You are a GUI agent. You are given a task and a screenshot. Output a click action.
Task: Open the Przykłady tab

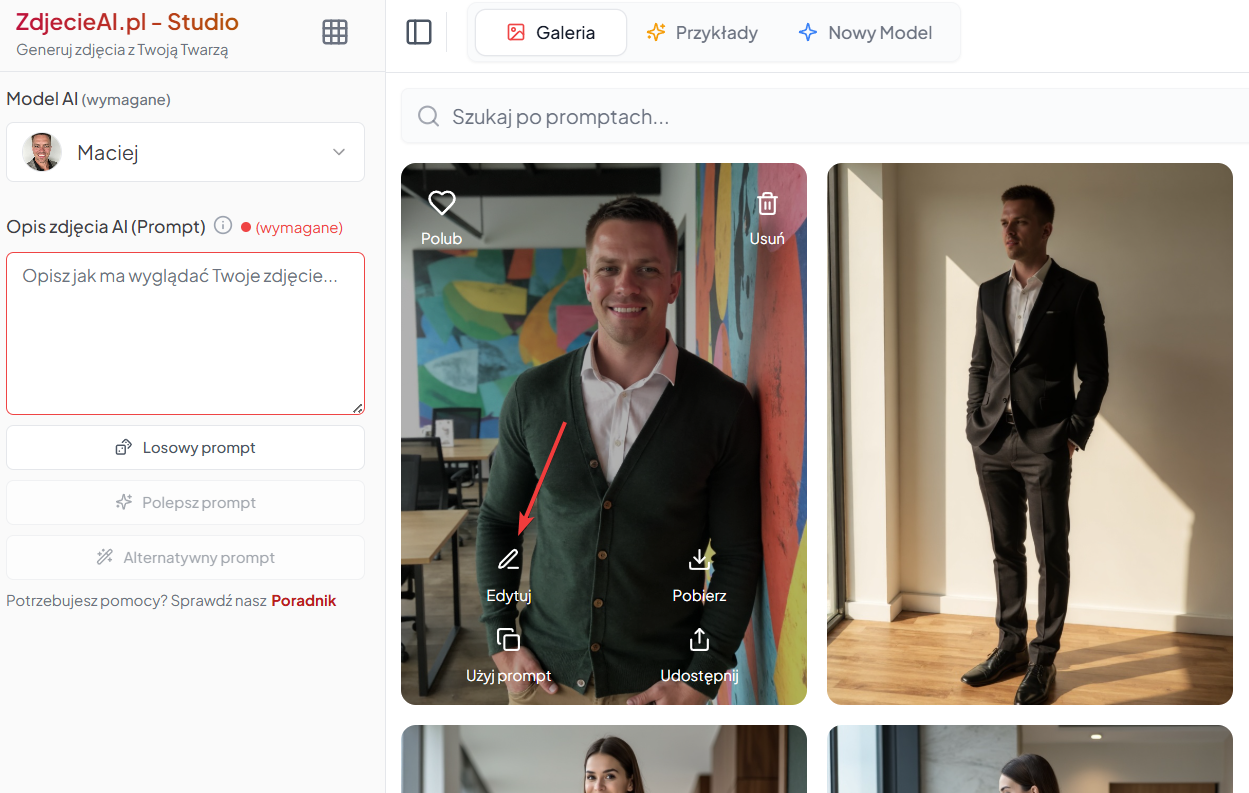(702, 32)
